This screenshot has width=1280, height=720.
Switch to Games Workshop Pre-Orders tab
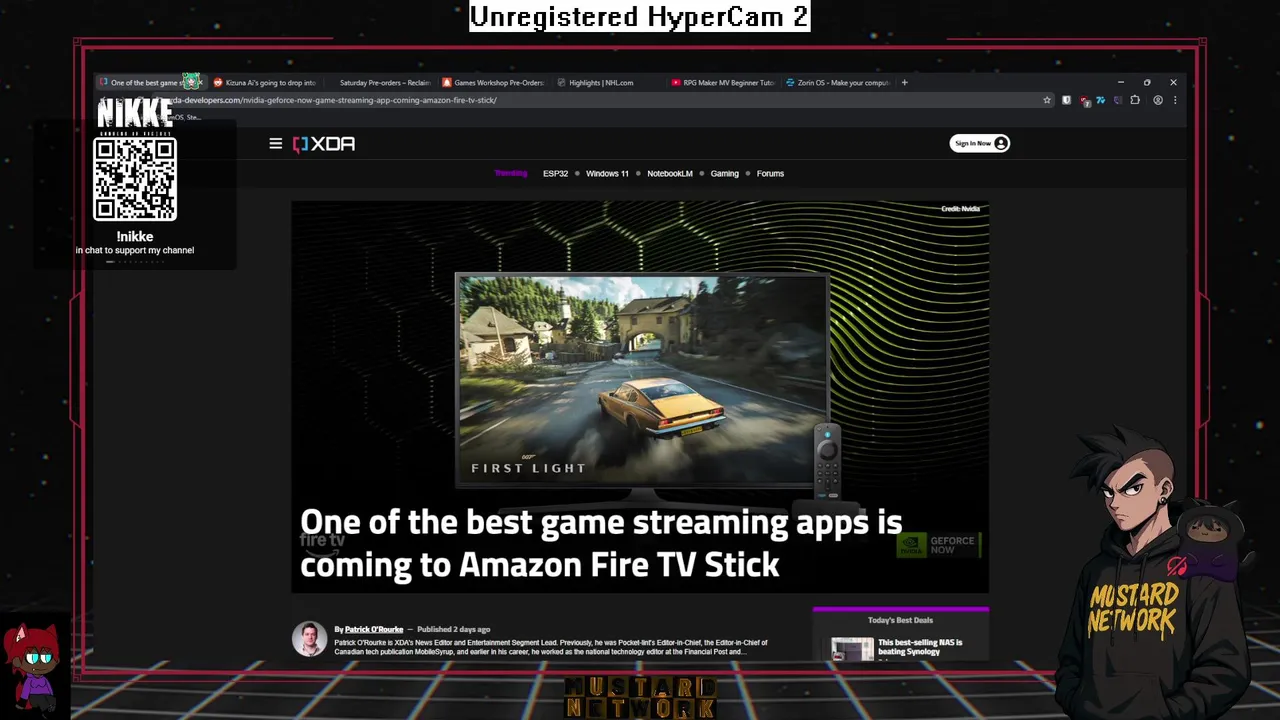tap(495, 83)
